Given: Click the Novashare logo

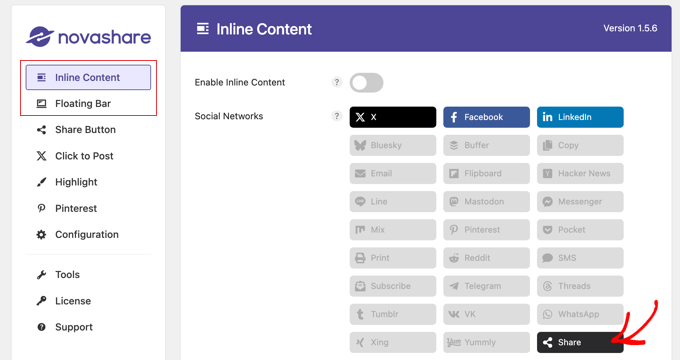Looking at the screenshot, I should tap(88, 37).
